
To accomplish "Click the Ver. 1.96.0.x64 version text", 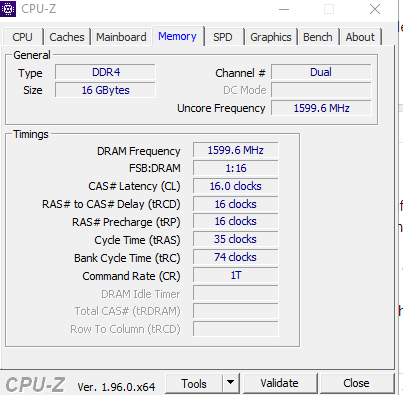I will click(x=116, y=387).
